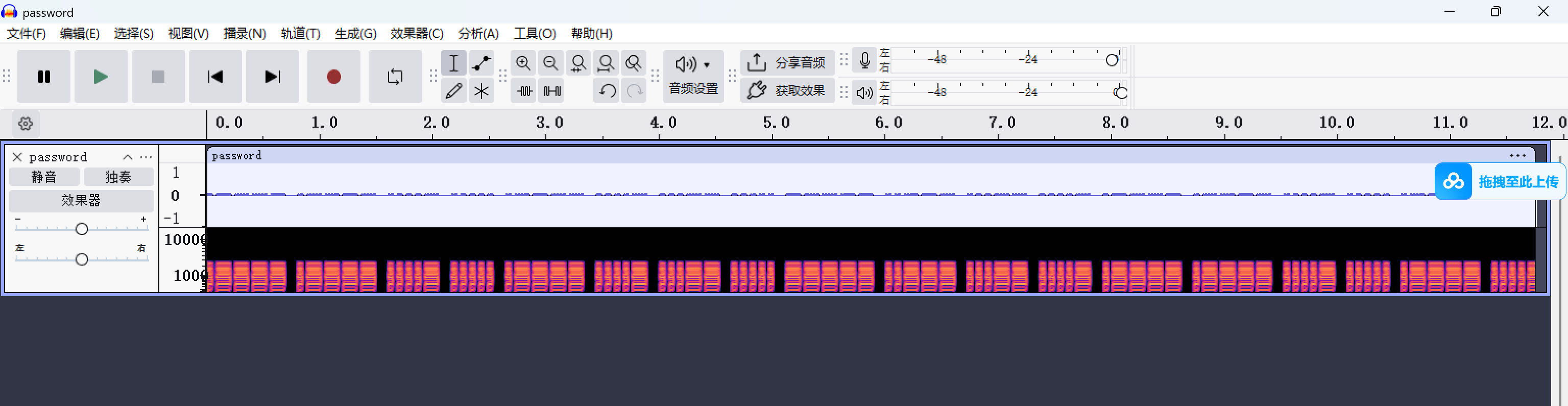Click the Skip to End button
The height and width of the screenshot is (406, 1568).
[x=272, y=77]
